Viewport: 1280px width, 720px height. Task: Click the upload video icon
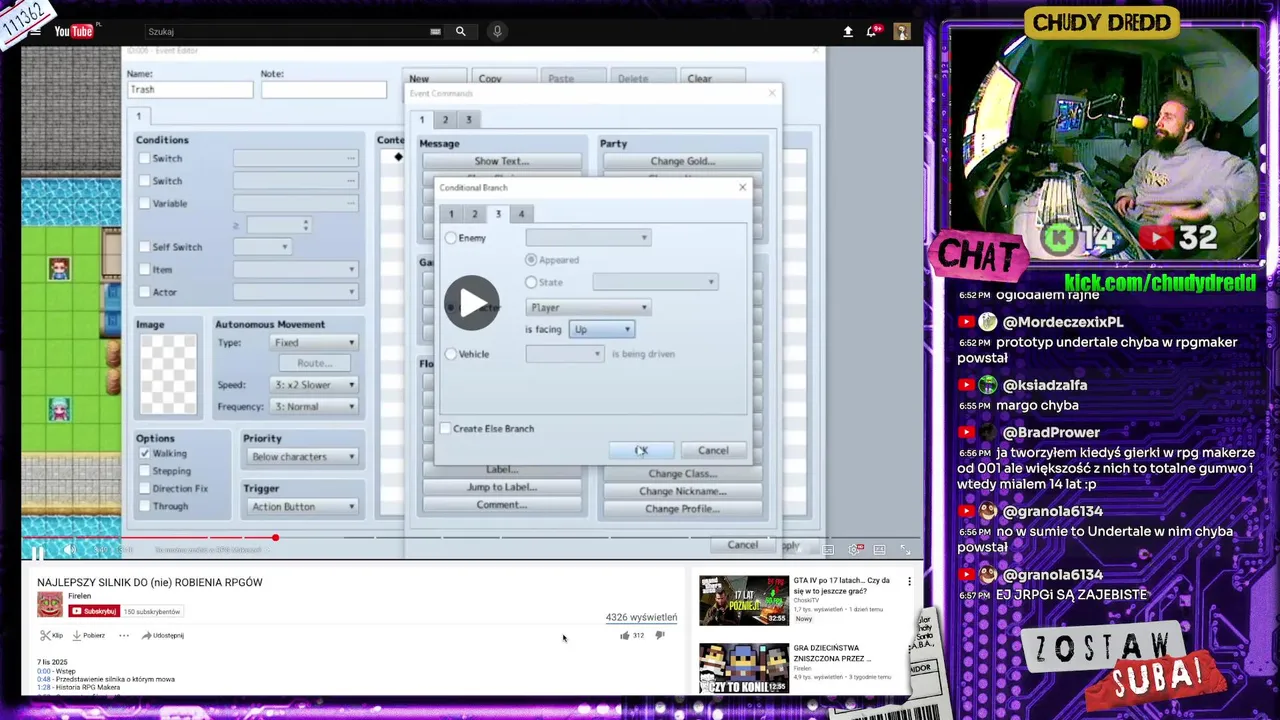[x=848, y=31]
